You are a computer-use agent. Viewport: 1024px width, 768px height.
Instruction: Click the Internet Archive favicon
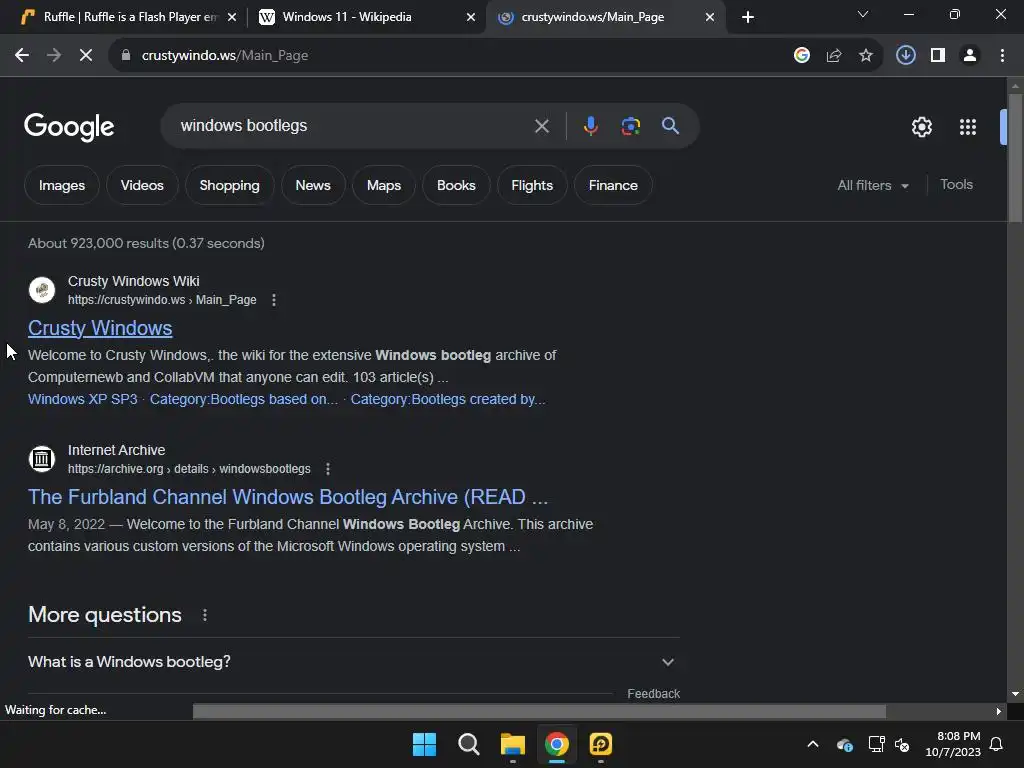(x=42, y=458)
